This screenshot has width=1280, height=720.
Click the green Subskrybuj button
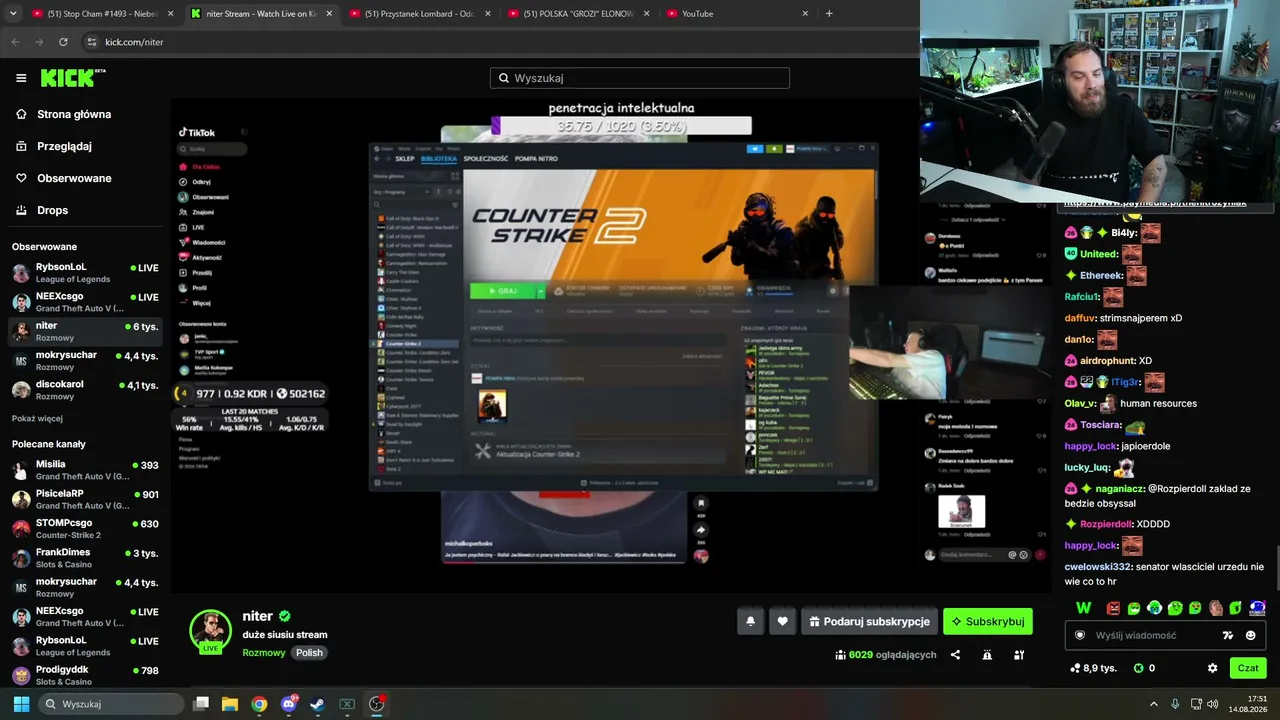(x=988, y=621)
